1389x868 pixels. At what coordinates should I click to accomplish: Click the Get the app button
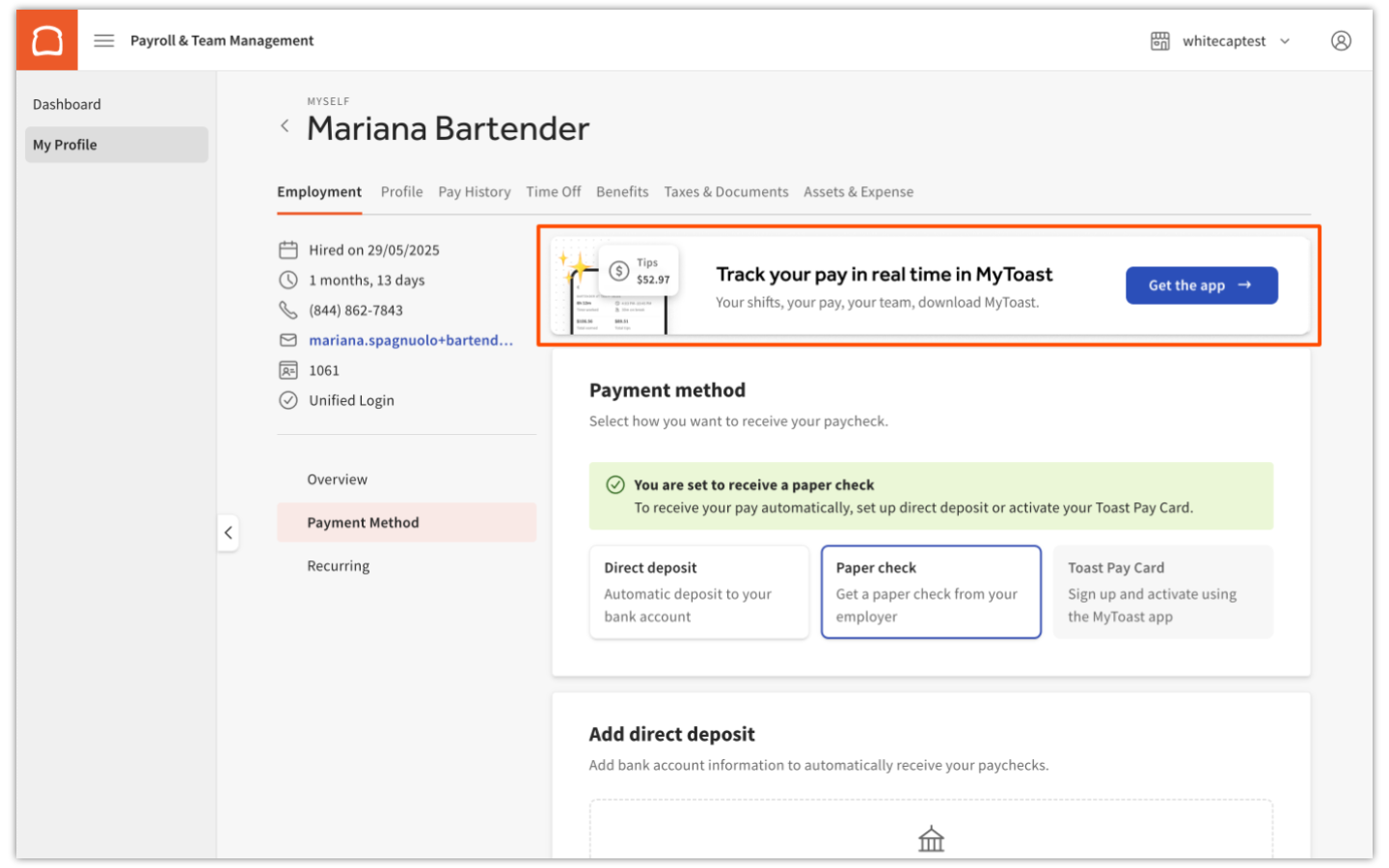point(1201,285)
